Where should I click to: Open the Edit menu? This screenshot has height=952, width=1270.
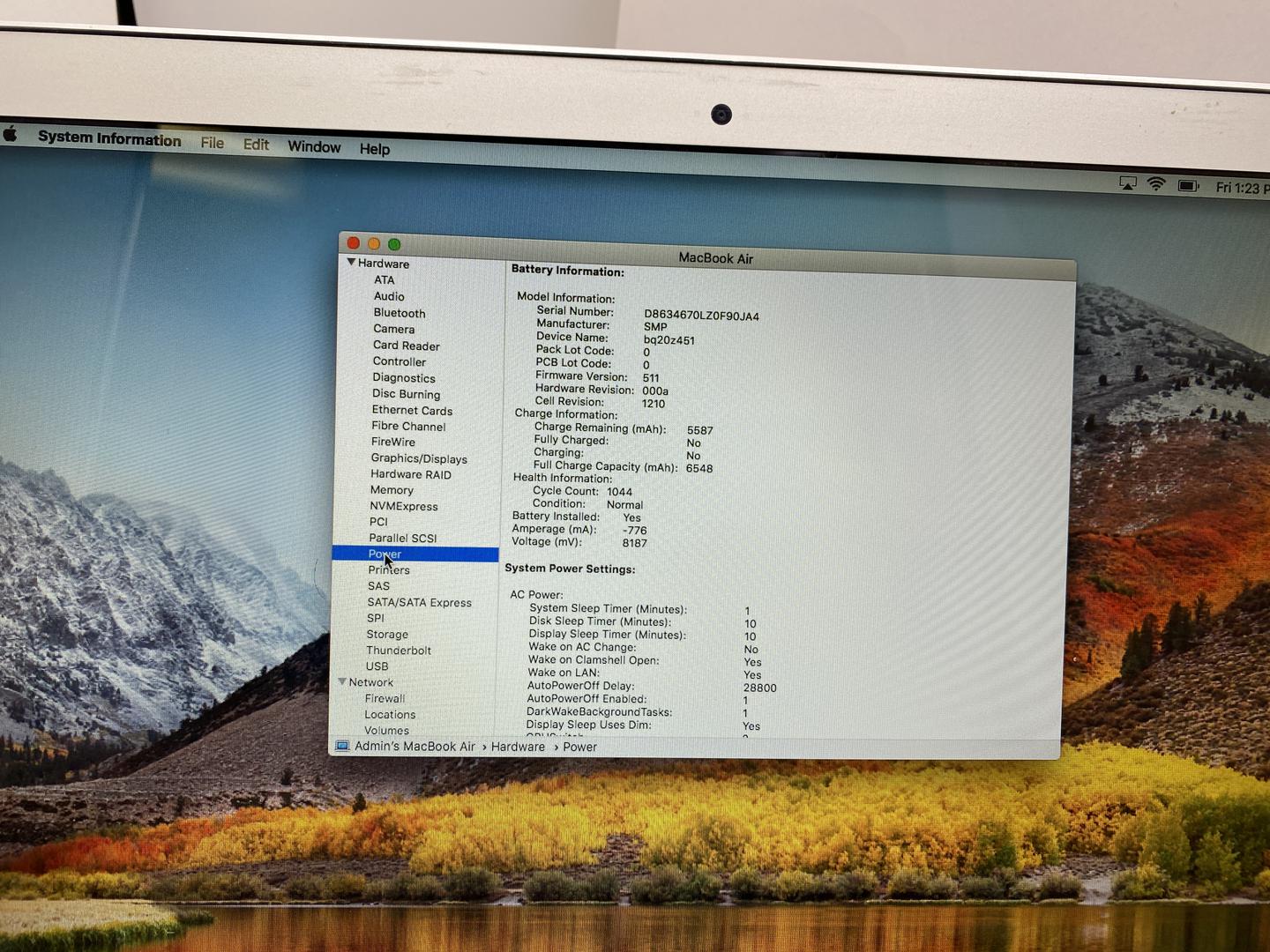tap(256, 145)
